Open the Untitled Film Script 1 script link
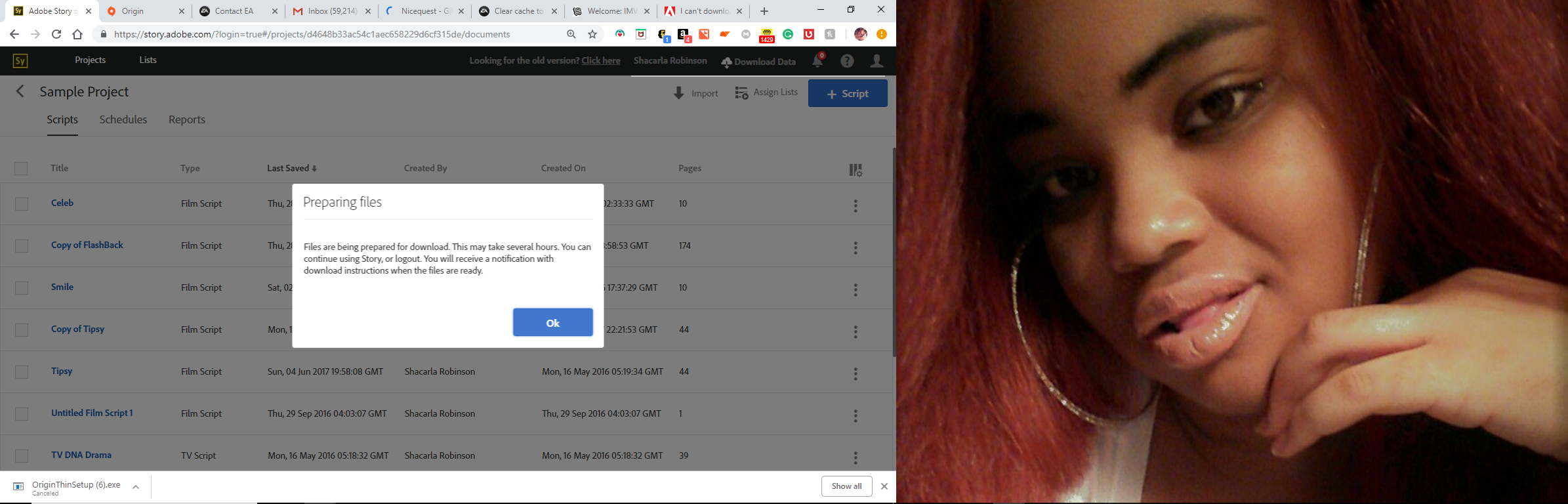The width and height of the screenshot is (1568, 504). coord(92,413)
